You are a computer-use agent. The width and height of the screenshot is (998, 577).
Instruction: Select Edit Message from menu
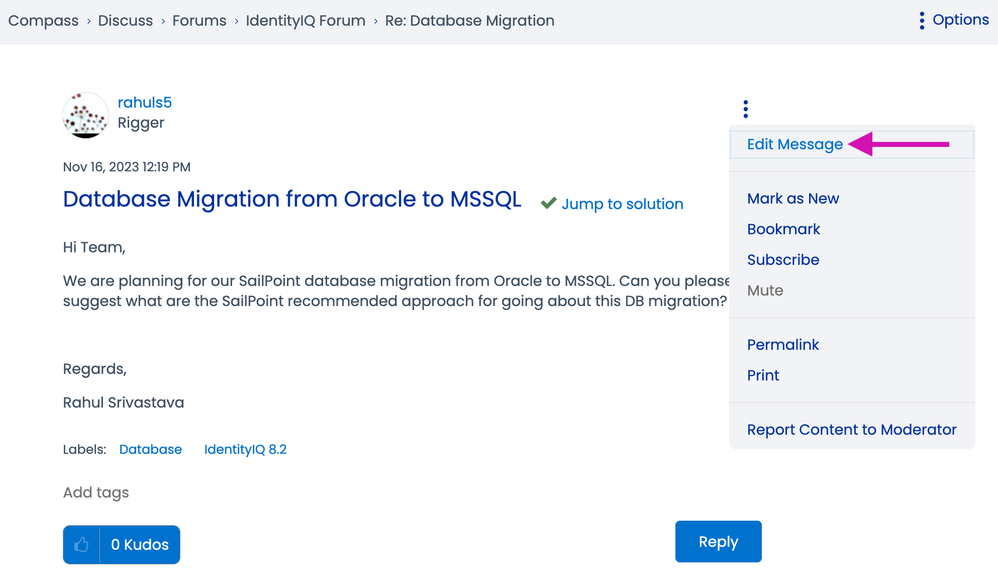[x=794, y=144]
